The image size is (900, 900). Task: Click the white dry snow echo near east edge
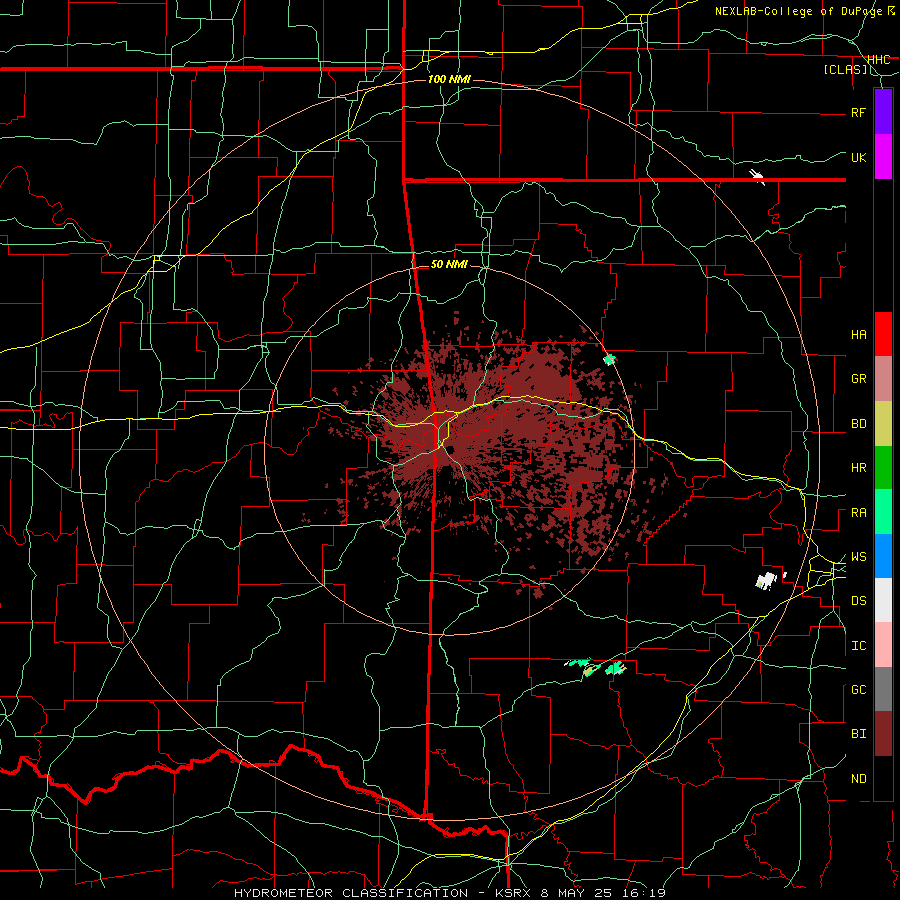766,580
